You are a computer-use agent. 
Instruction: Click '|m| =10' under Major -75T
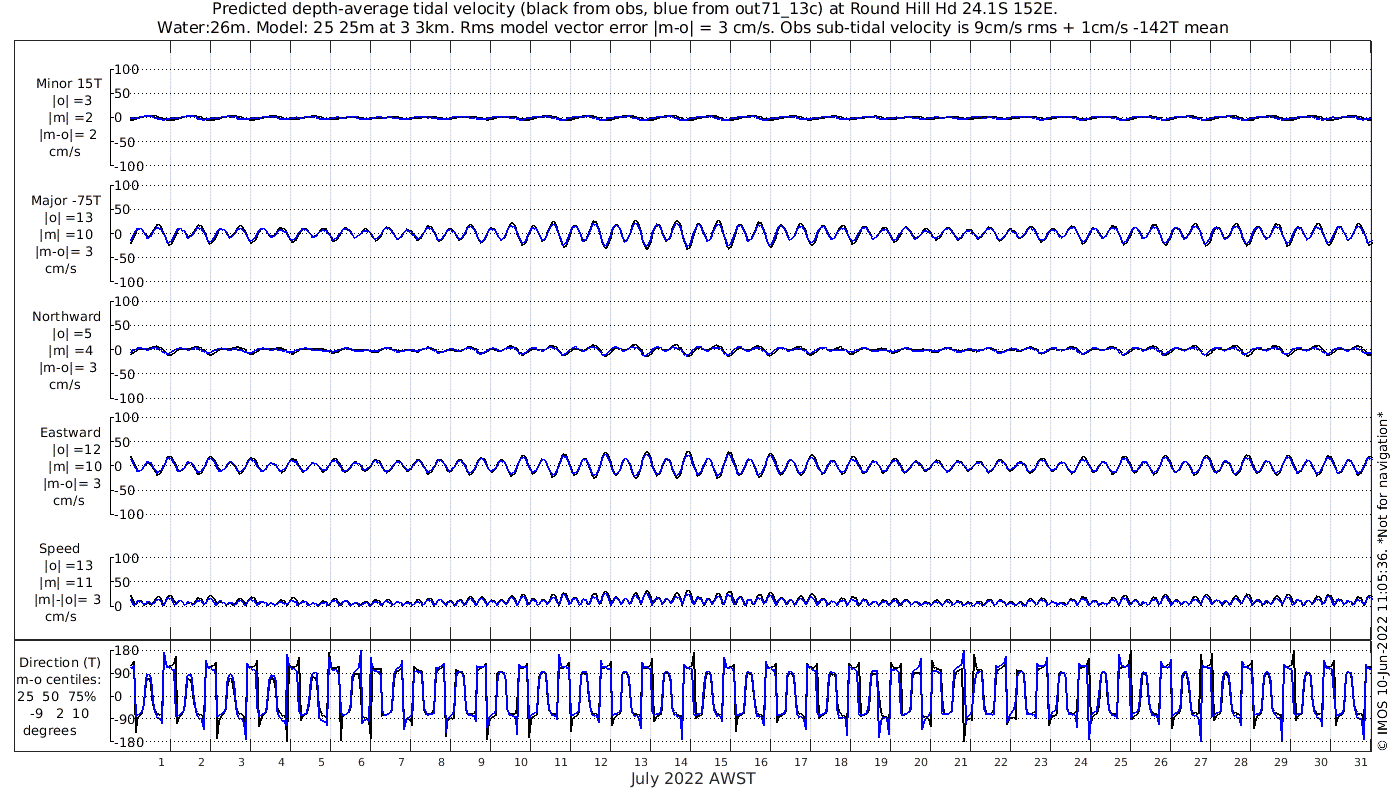70,235
